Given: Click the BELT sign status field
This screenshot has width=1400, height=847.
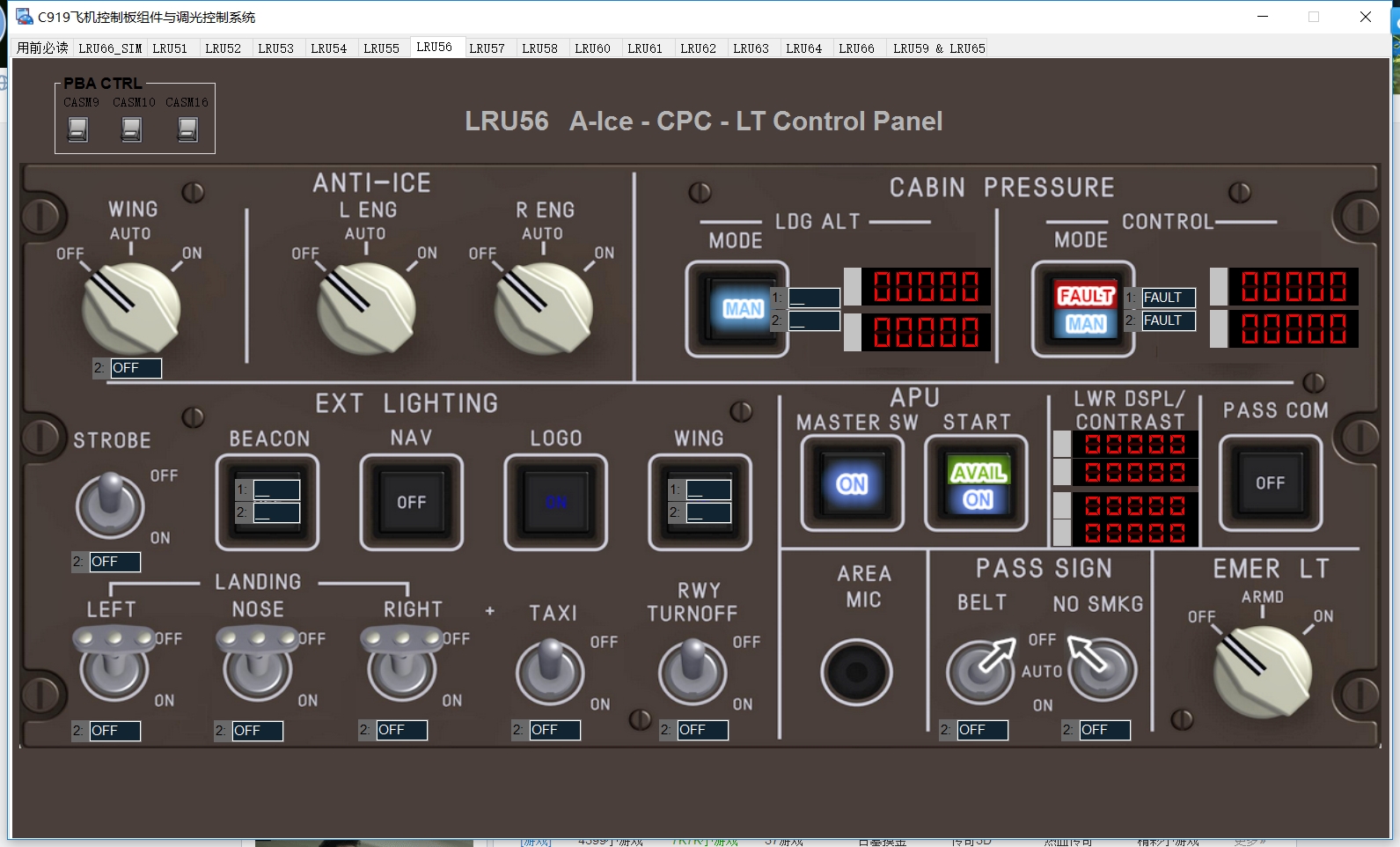Looking at the screenshot, I should click(982, 730).
